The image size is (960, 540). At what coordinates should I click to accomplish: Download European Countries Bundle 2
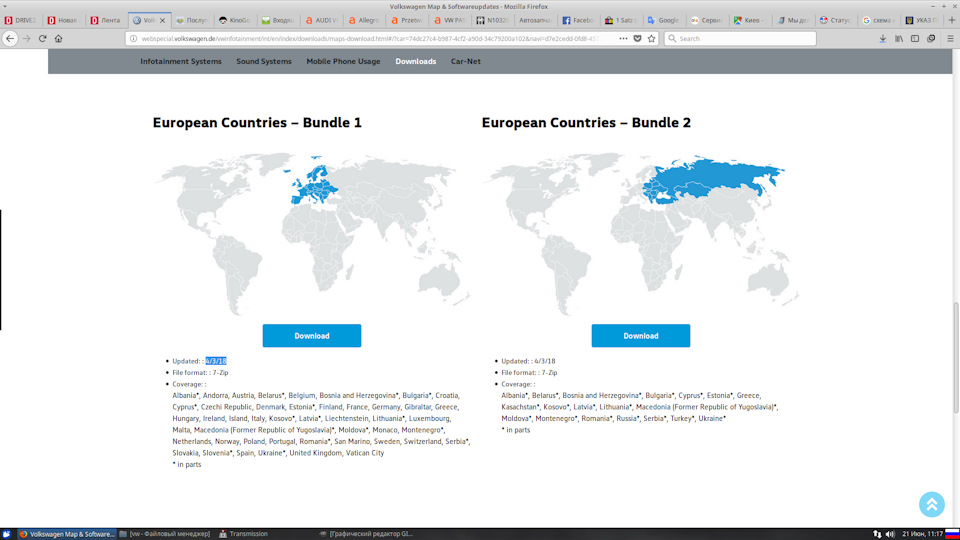tap(640, 336)
